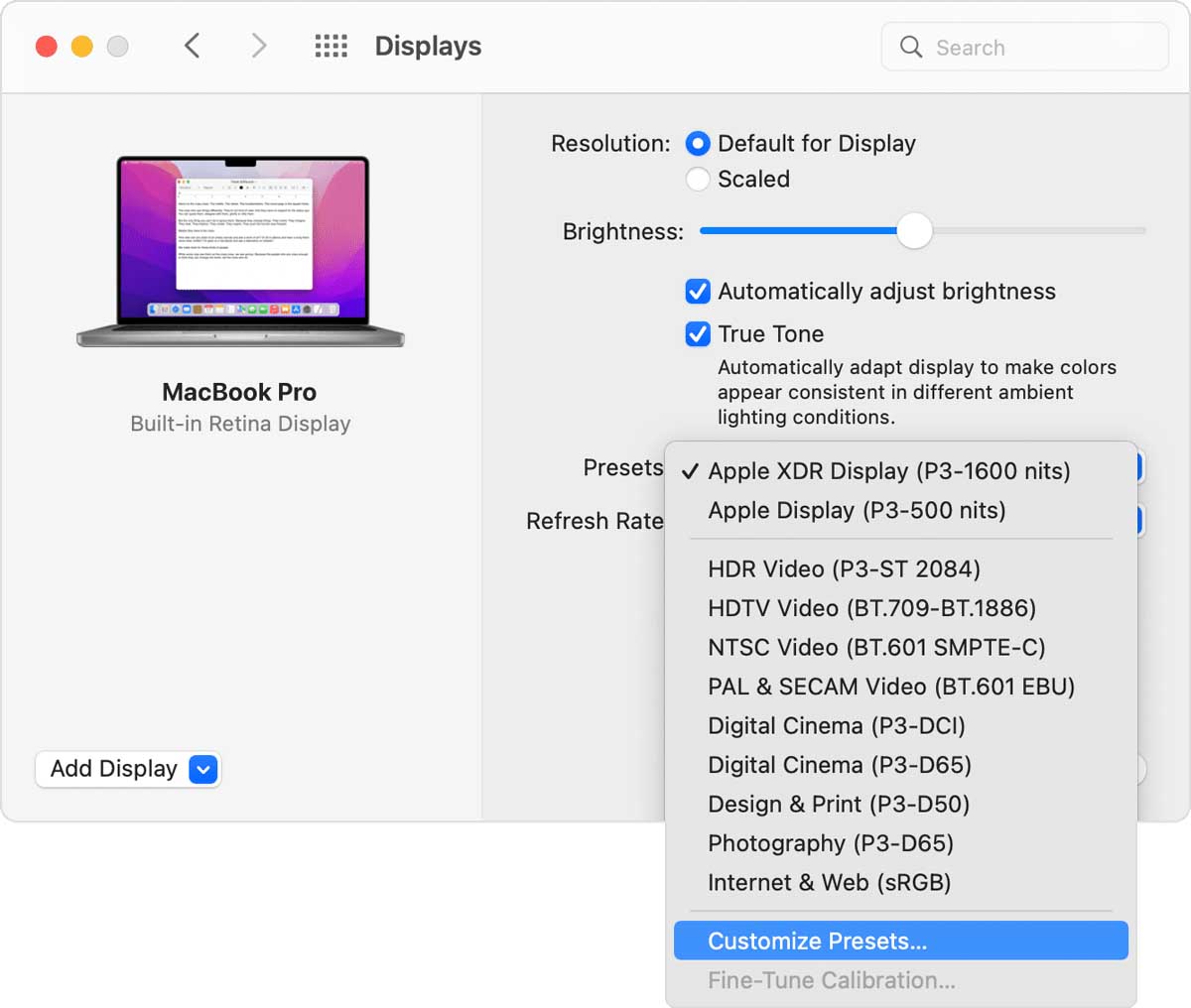Choose NTSC Video (BT.601 SMPTE-C) preset

[x=901, y=648]
